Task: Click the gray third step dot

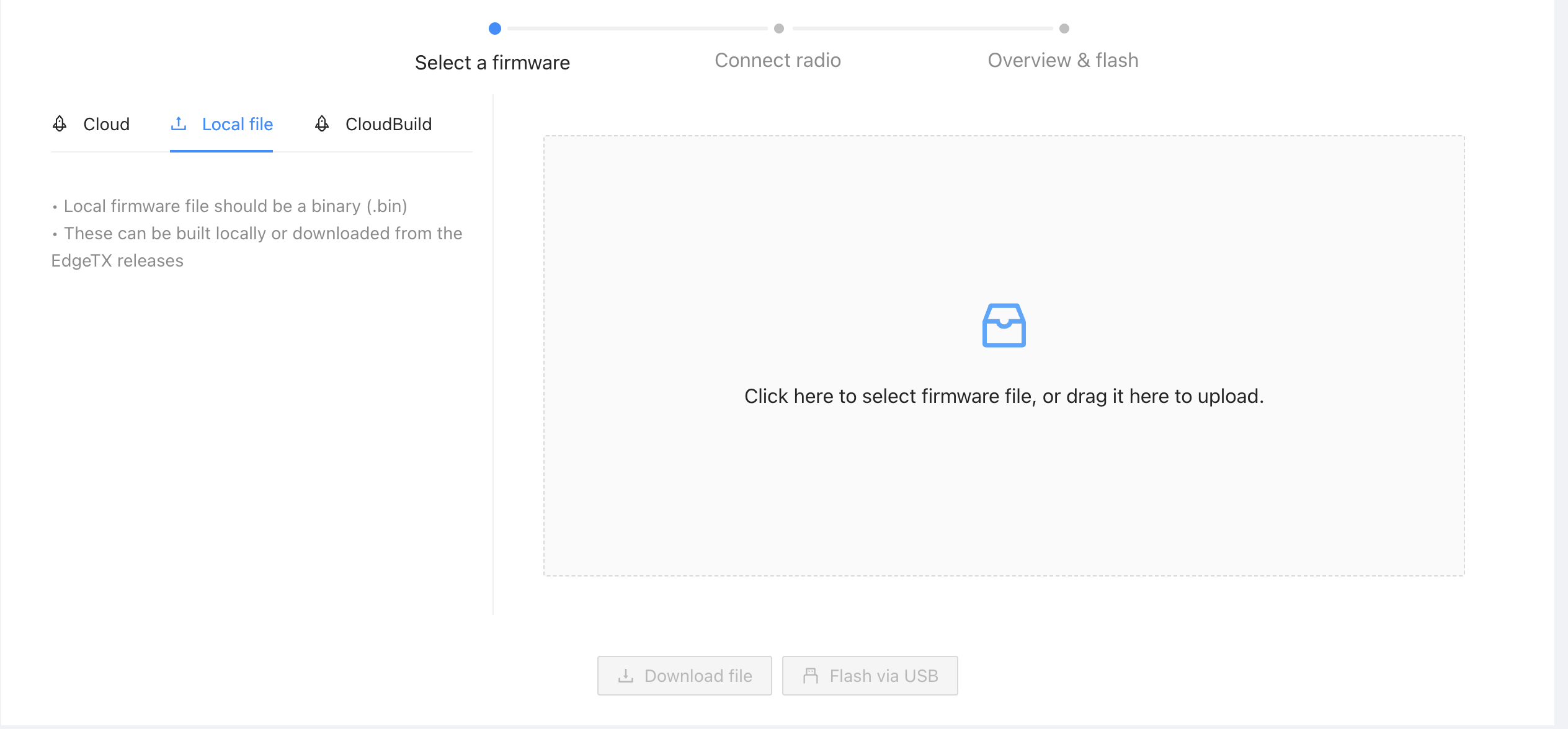Action: point(1064,29)
